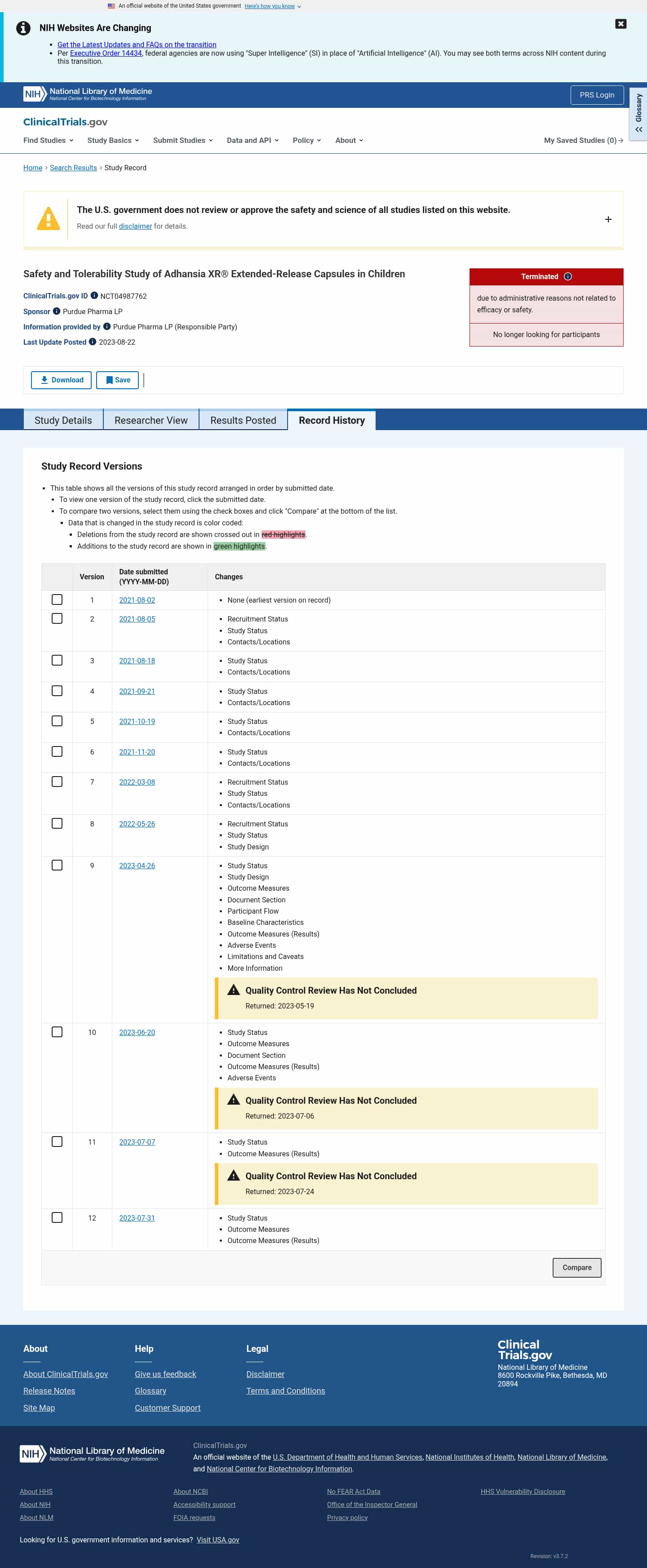Click the NIH National Library of Medicine logo

(x=88, y=94)
